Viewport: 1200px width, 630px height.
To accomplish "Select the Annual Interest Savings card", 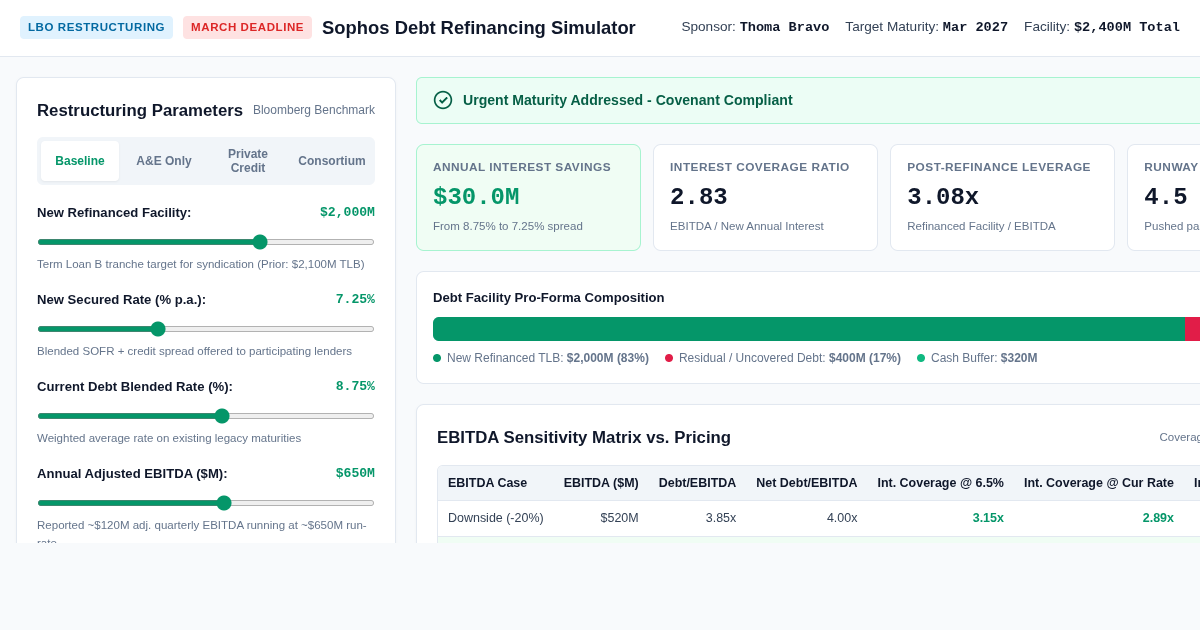I will pos(528,197).
